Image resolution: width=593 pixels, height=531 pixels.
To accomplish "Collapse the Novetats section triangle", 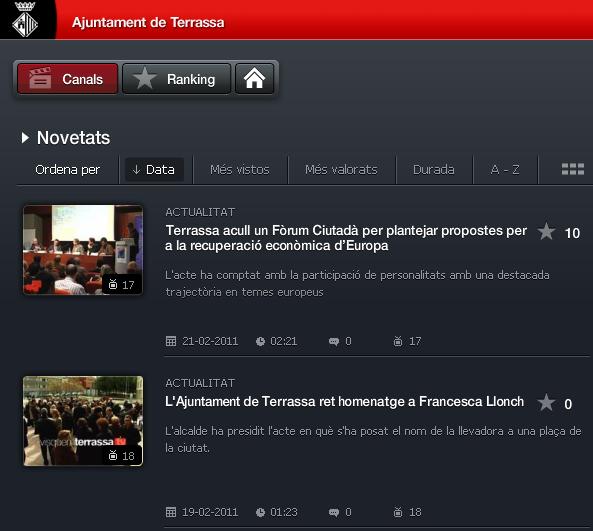I will 25,138.
